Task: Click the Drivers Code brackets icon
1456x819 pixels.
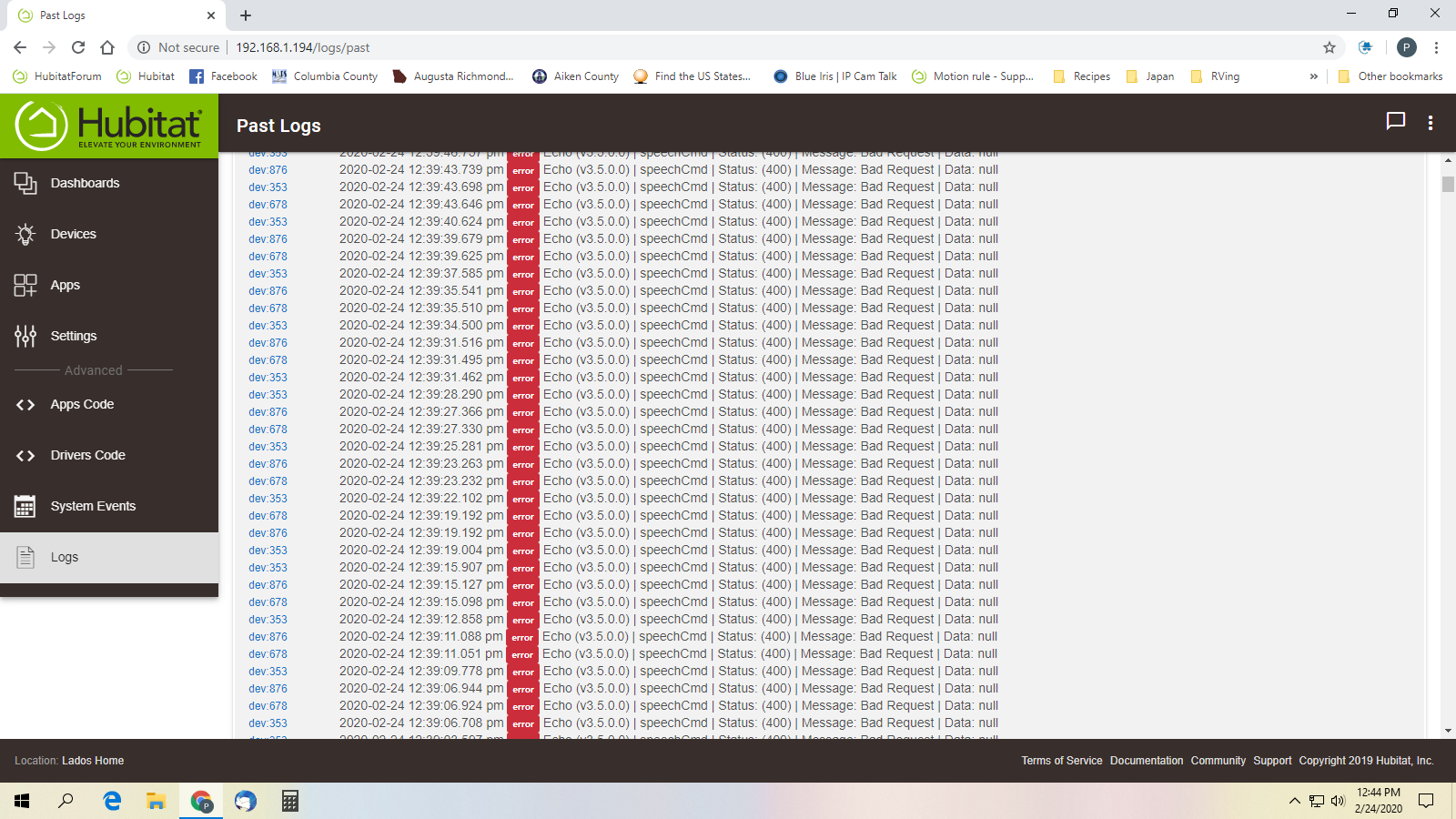Action: click(25, 456)
